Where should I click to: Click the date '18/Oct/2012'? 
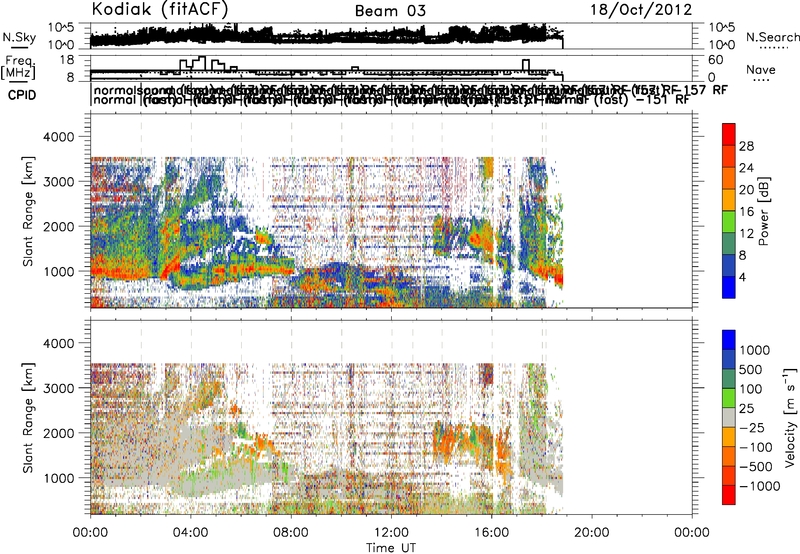pyautogui.click(x=641, y=10)
